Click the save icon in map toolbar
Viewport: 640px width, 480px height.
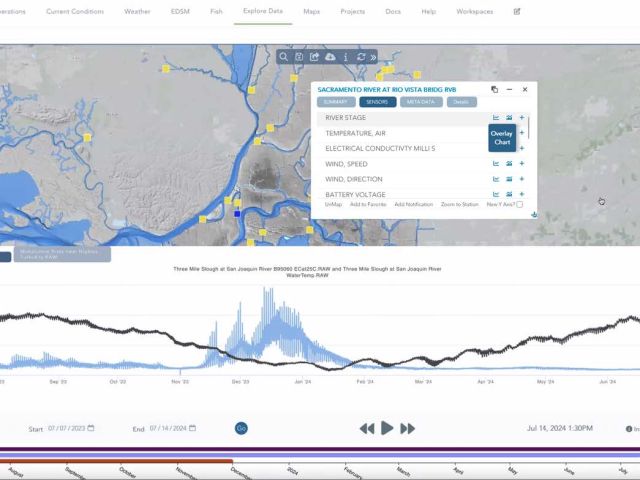299,57
